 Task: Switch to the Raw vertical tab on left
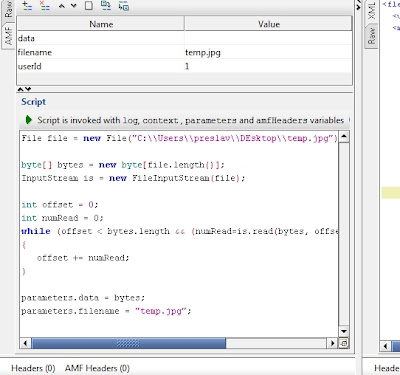[x=8, y=9]
